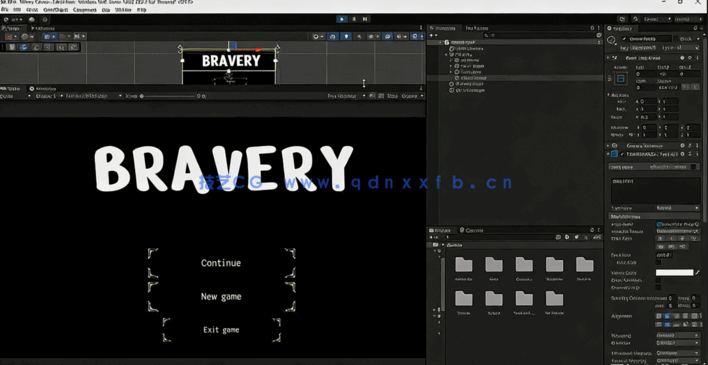Click the New game button
708x365 pixels.
(x=221, y=296)
